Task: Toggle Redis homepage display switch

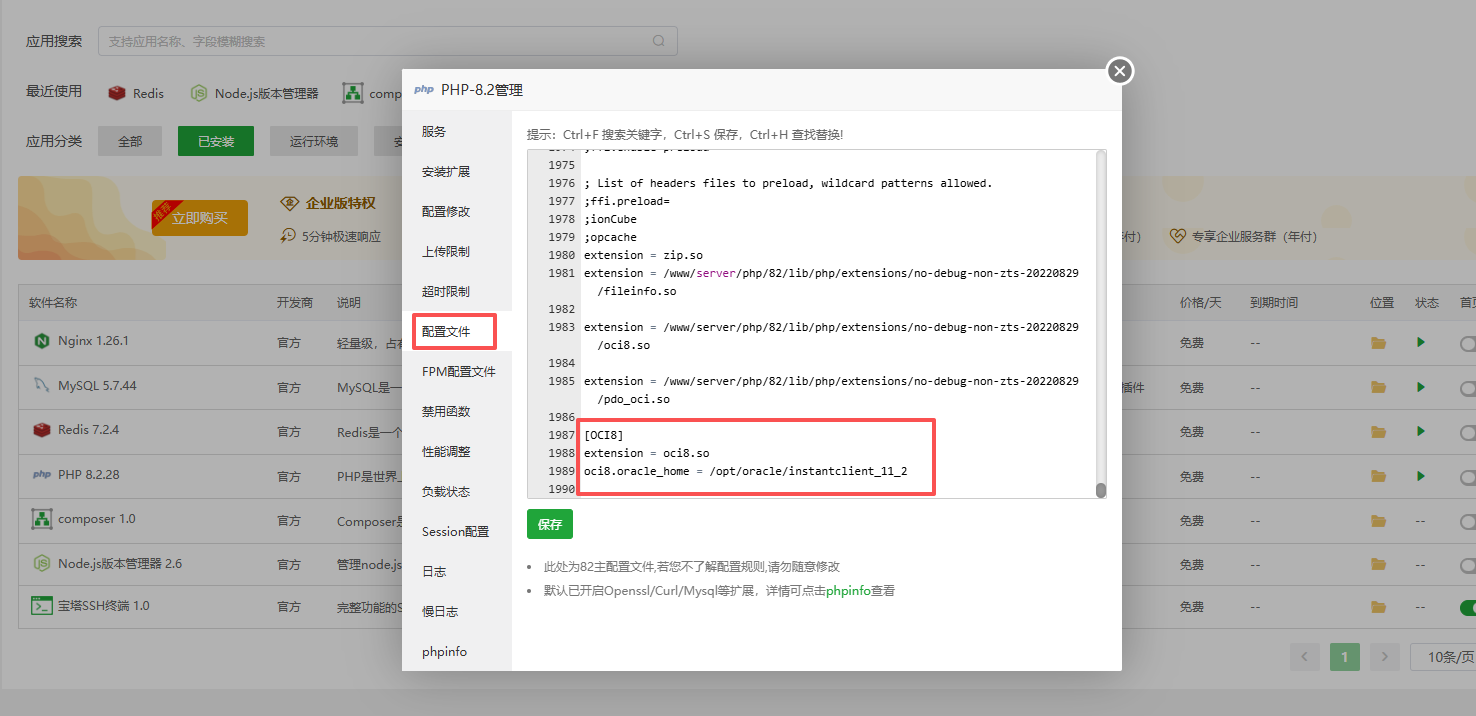Action: [1468, 432]
